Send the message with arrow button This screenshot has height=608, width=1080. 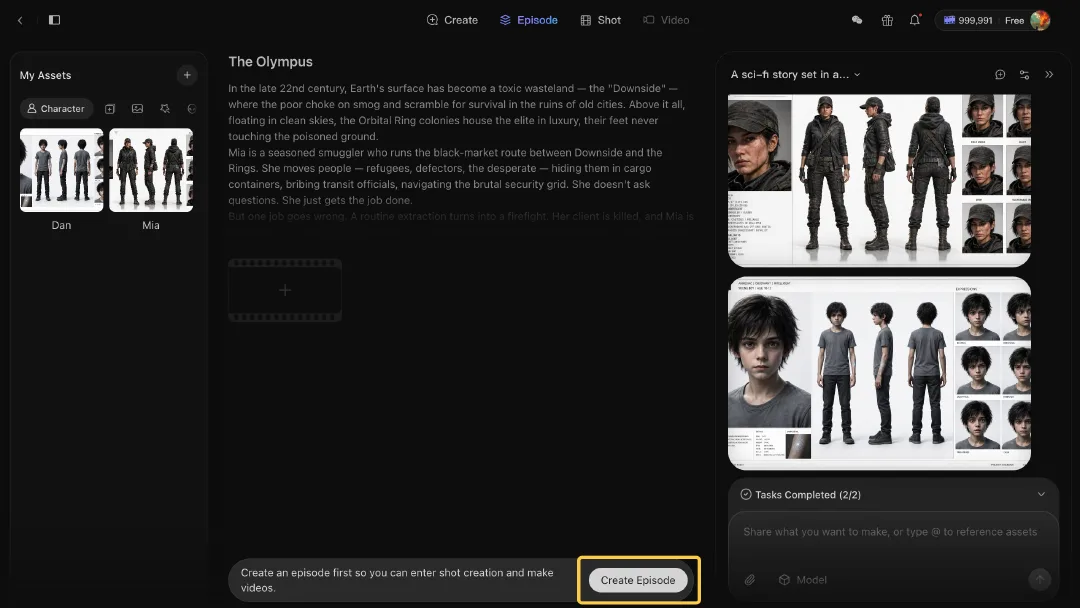1039,579
